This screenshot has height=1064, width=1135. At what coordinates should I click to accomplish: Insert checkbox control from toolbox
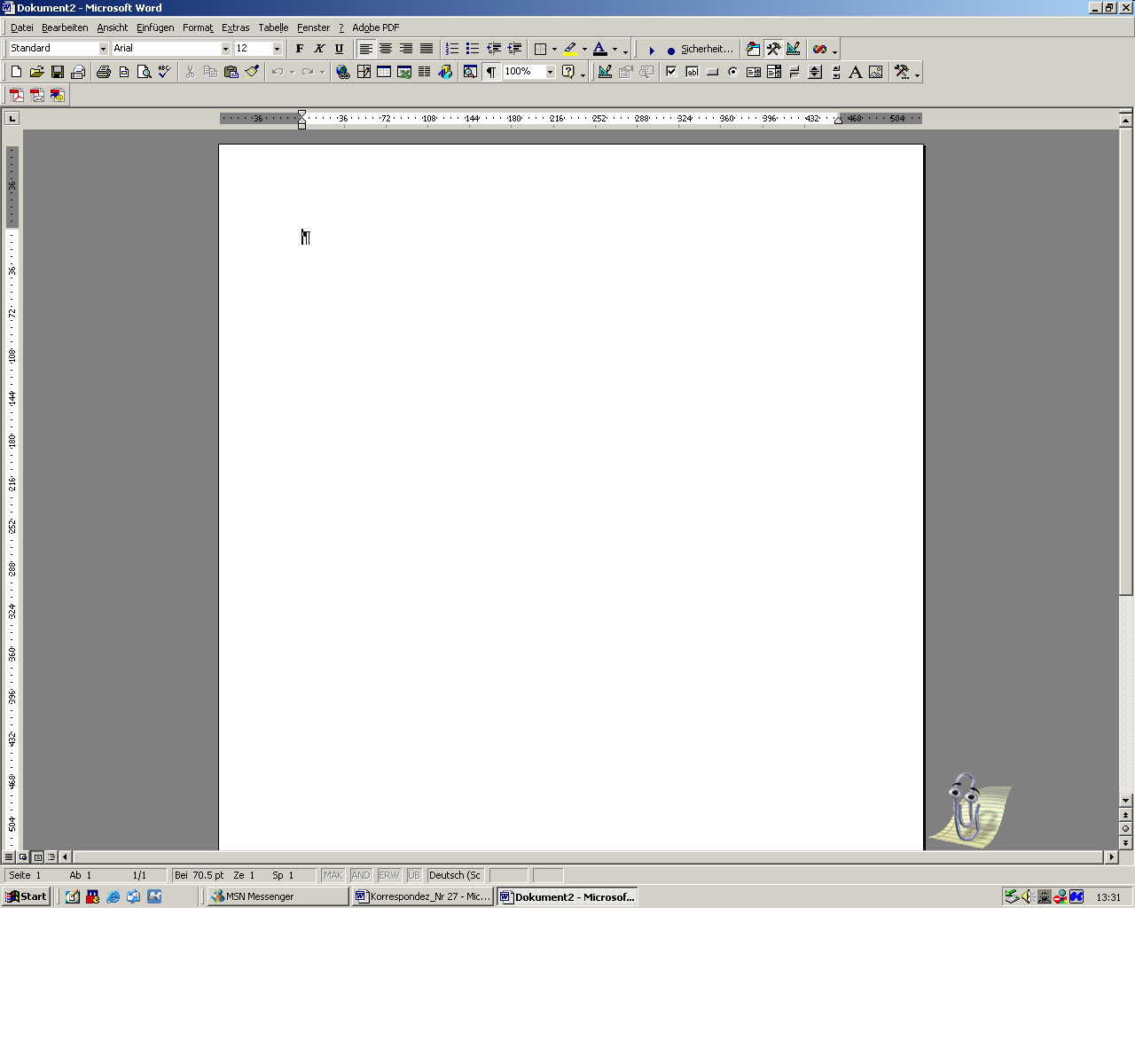click(x=671, y=72)
